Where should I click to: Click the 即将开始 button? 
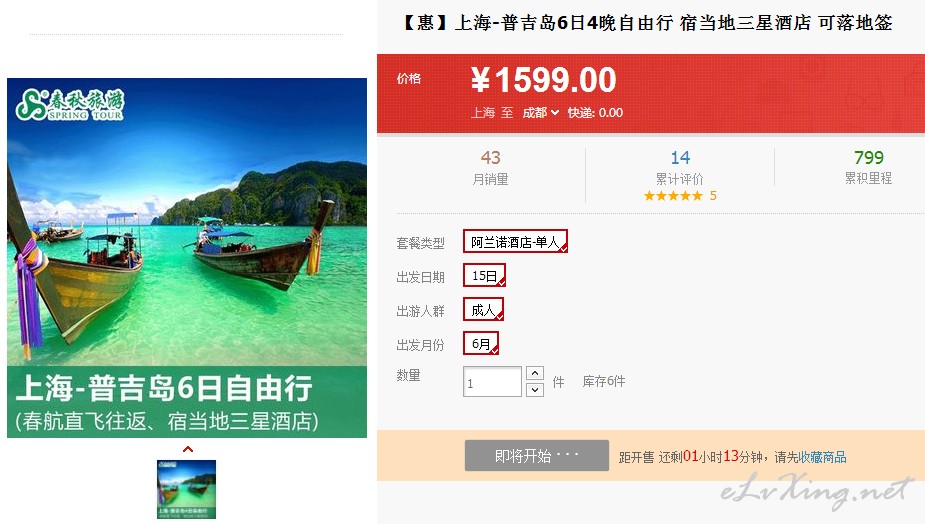pos(536,456)
